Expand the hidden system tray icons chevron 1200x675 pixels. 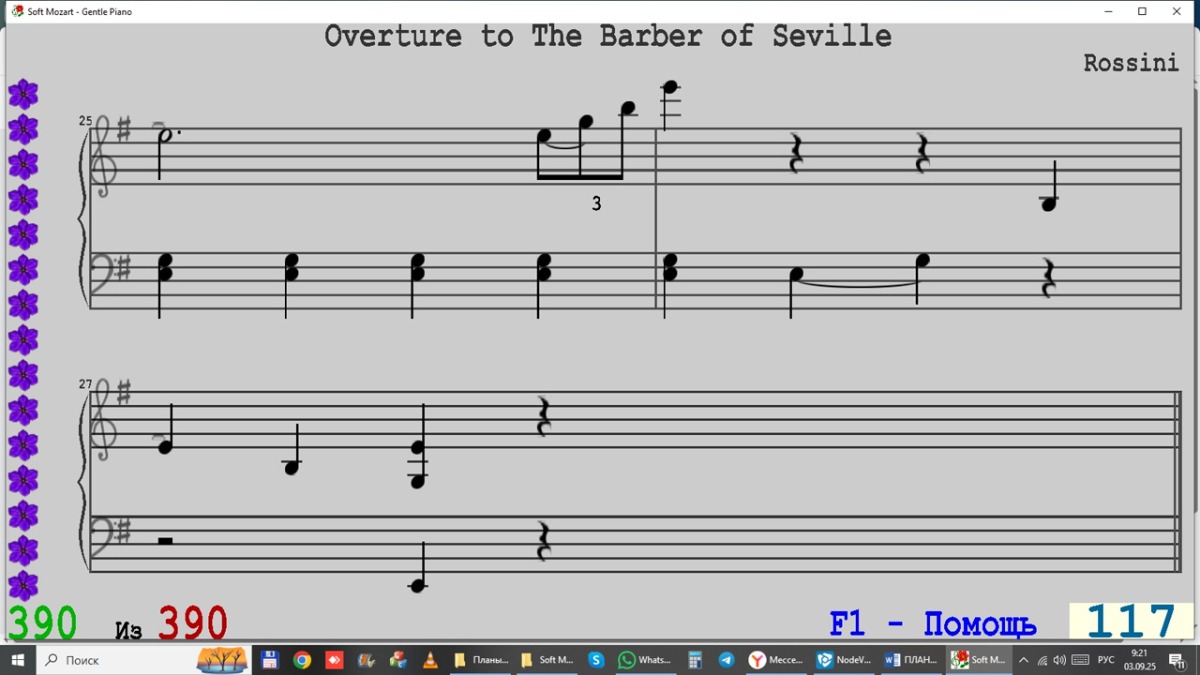click(1023, 660)
